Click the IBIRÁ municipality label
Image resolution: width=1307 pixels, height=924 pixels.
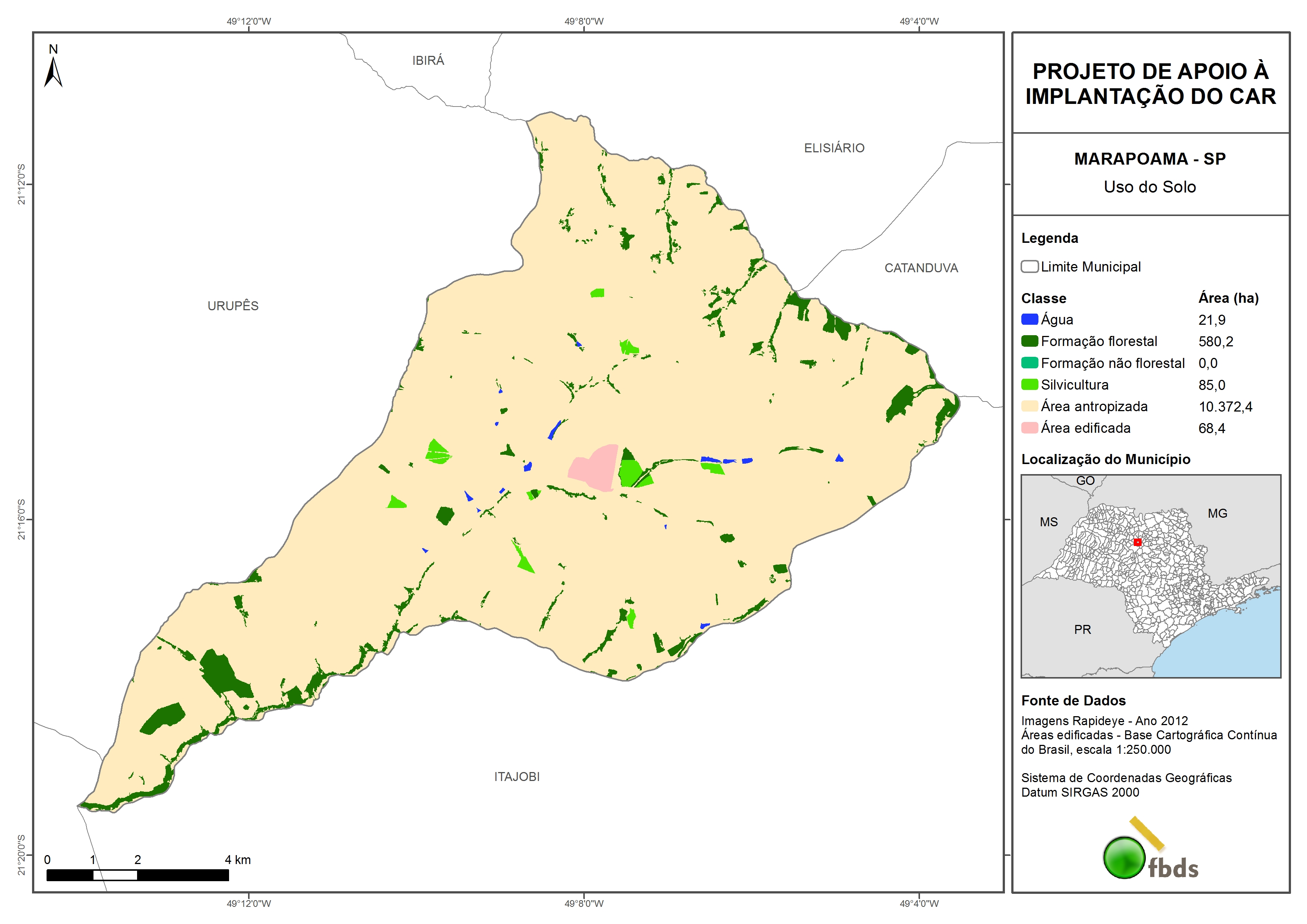pyautogui.click(x=428, y=60)
